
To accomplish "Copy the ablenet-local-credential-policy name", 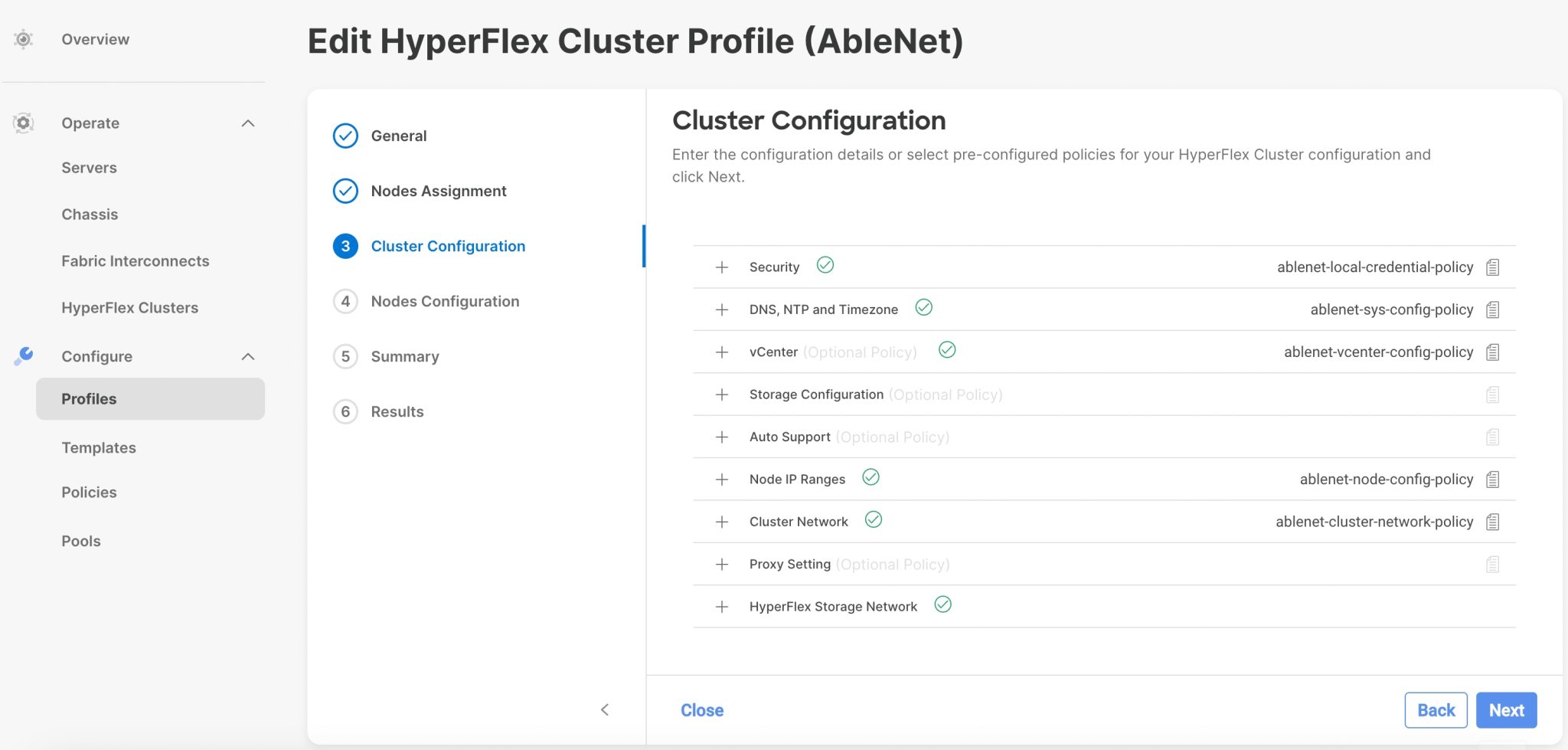I will click(1492, 267).
